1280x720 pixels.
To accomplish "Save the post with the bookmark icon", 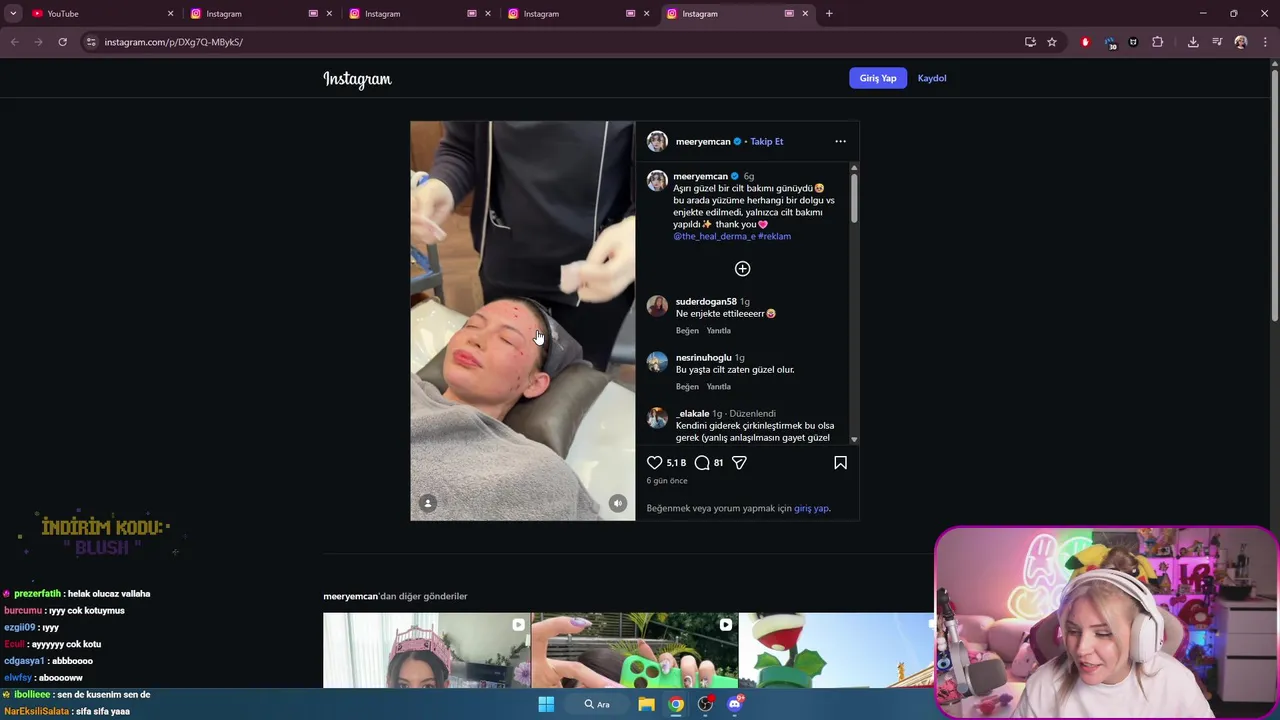I will 840,463.
